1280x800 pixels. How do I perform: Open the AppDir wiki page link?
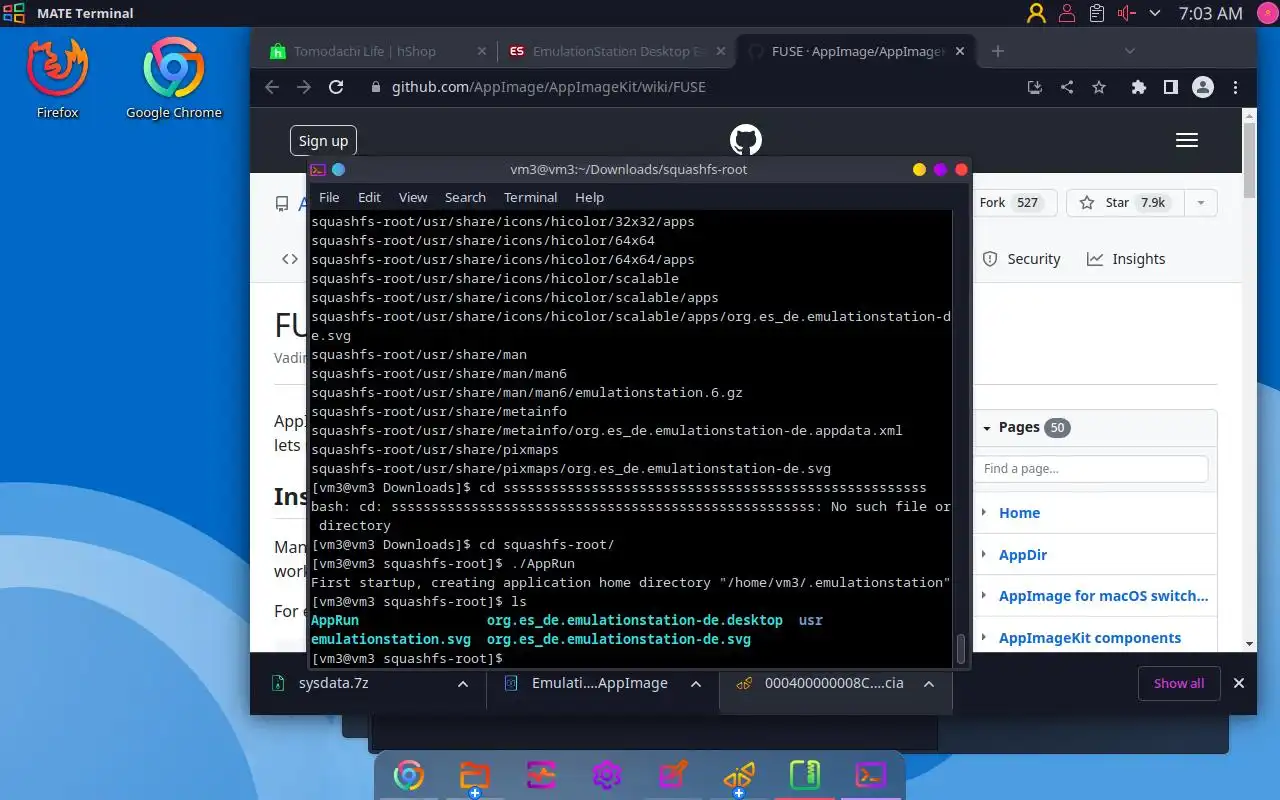1022,555
